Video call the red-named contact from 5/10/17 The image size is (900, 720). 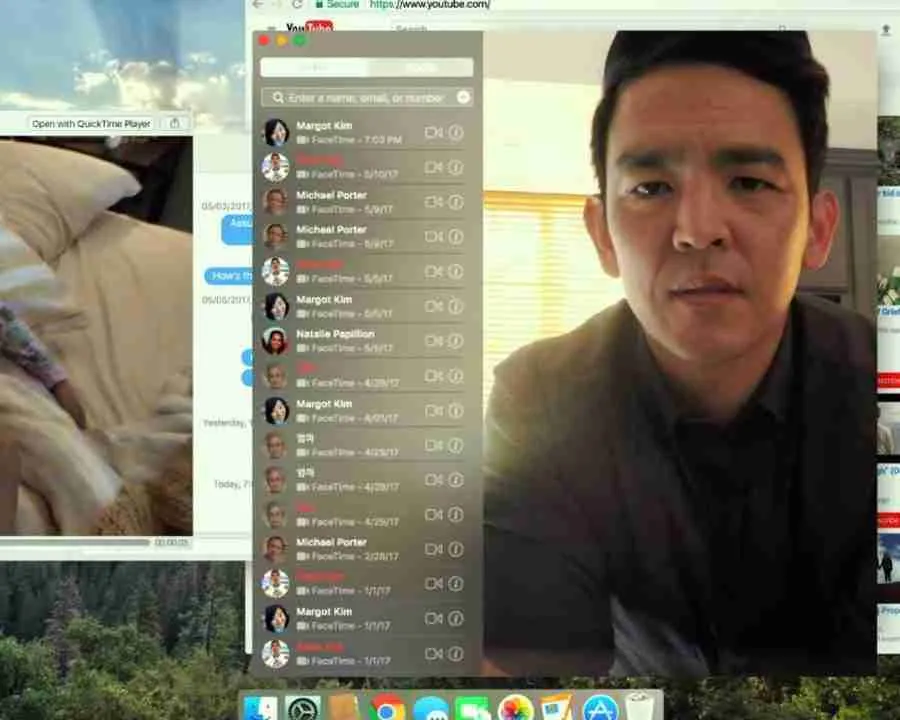coord(433,167)
